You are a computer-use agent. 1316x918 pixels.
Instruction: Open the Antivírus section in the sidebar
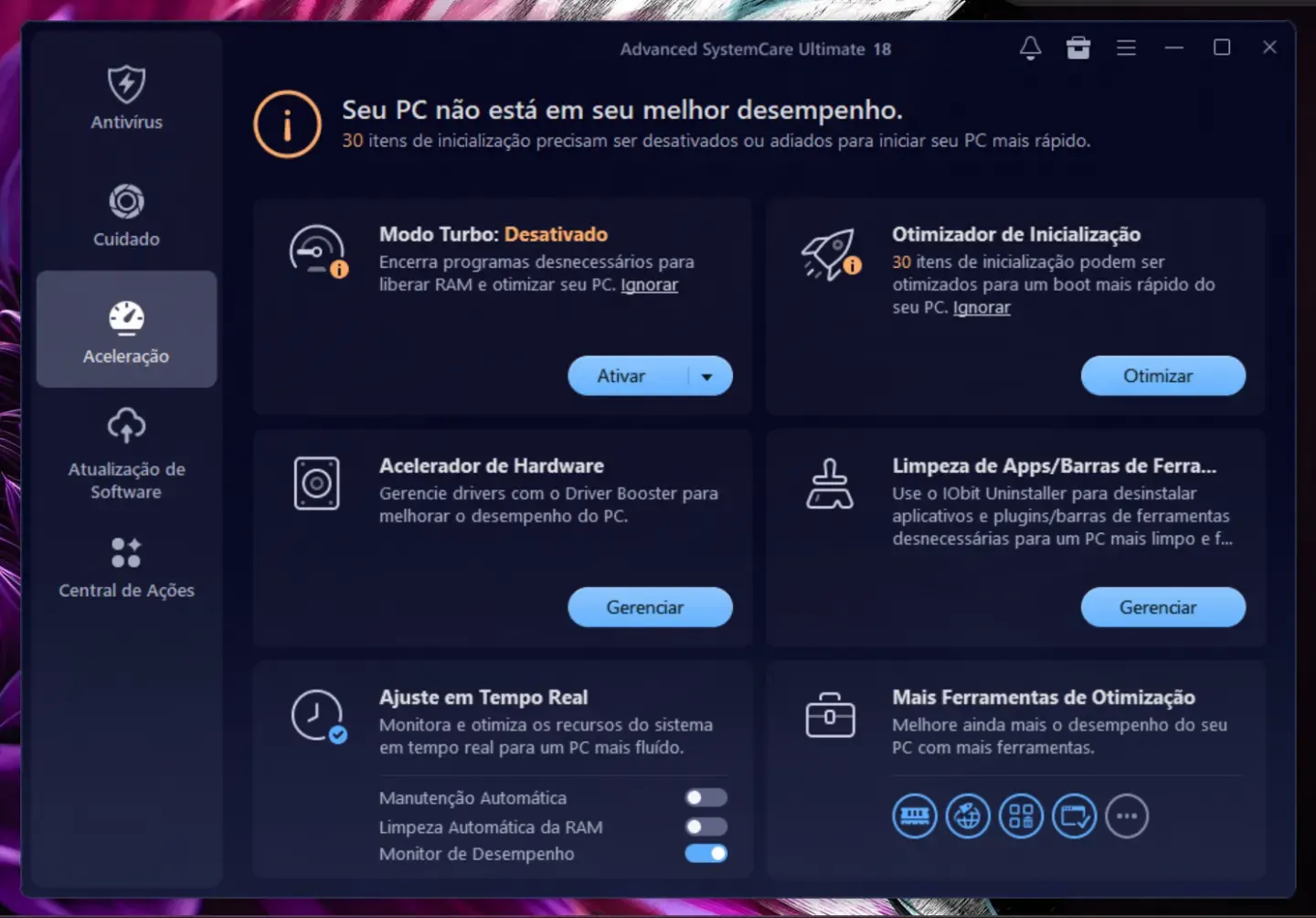[126, 98]
